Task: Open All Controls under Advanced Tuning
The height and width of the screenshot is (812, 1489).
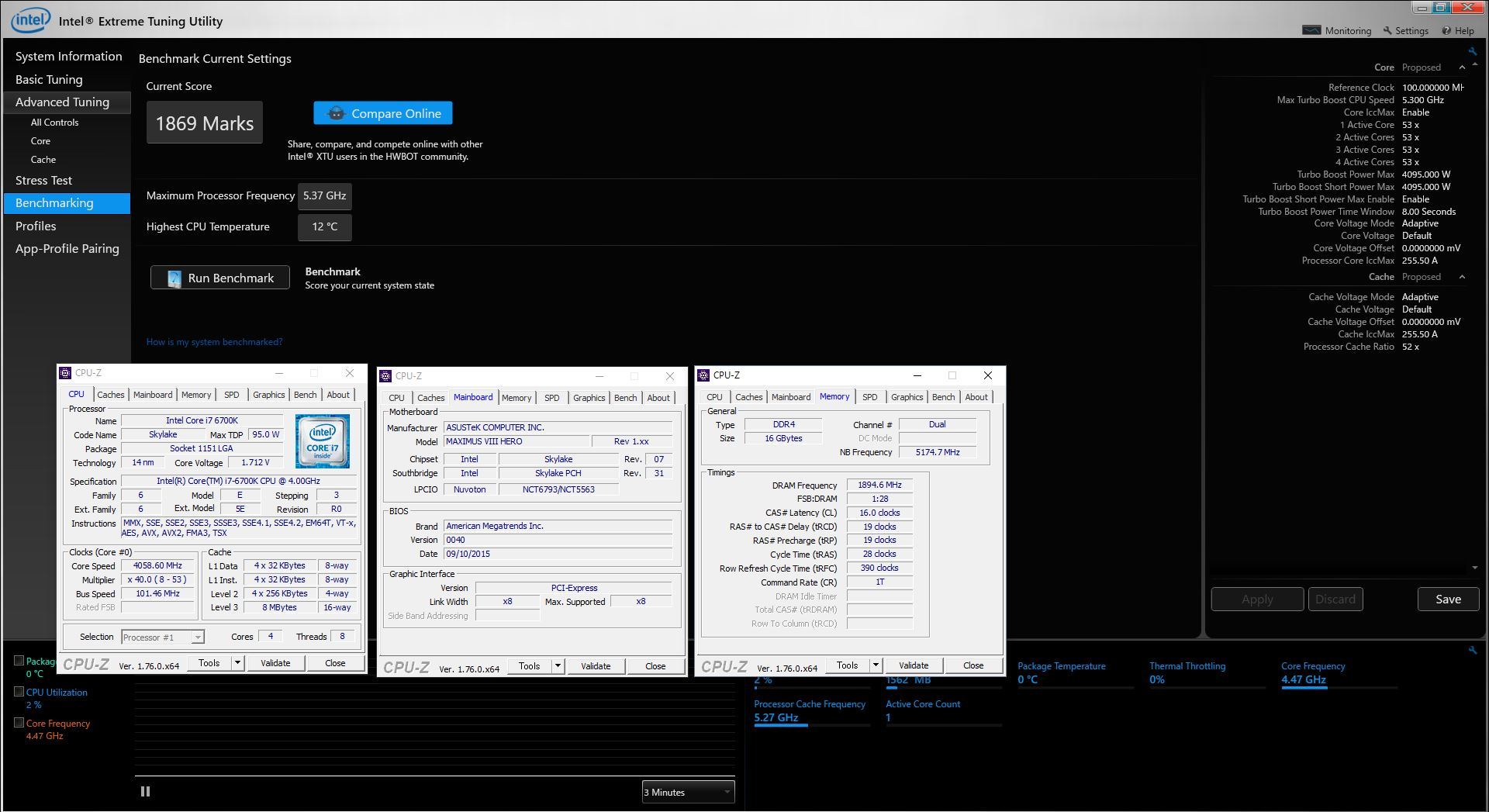Action: coord(54,123)
